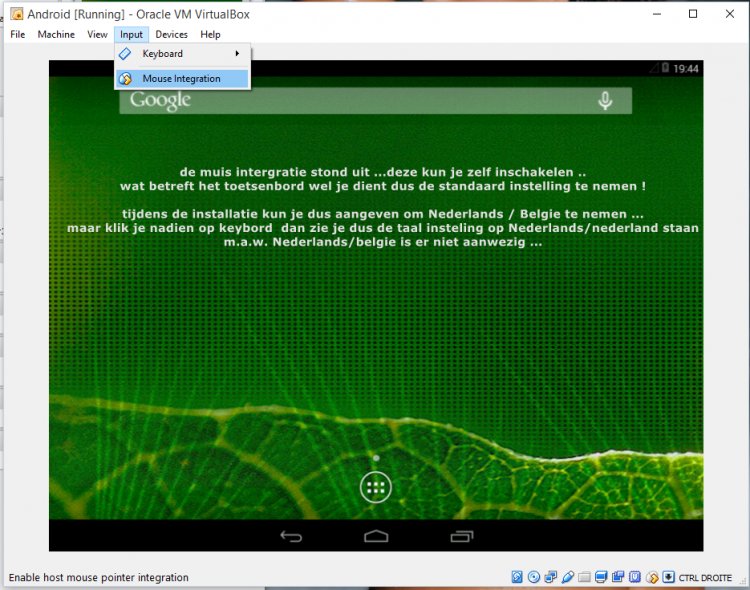Tap the Google voice search microphone
The image size is (750, 590).
point(605,100)
